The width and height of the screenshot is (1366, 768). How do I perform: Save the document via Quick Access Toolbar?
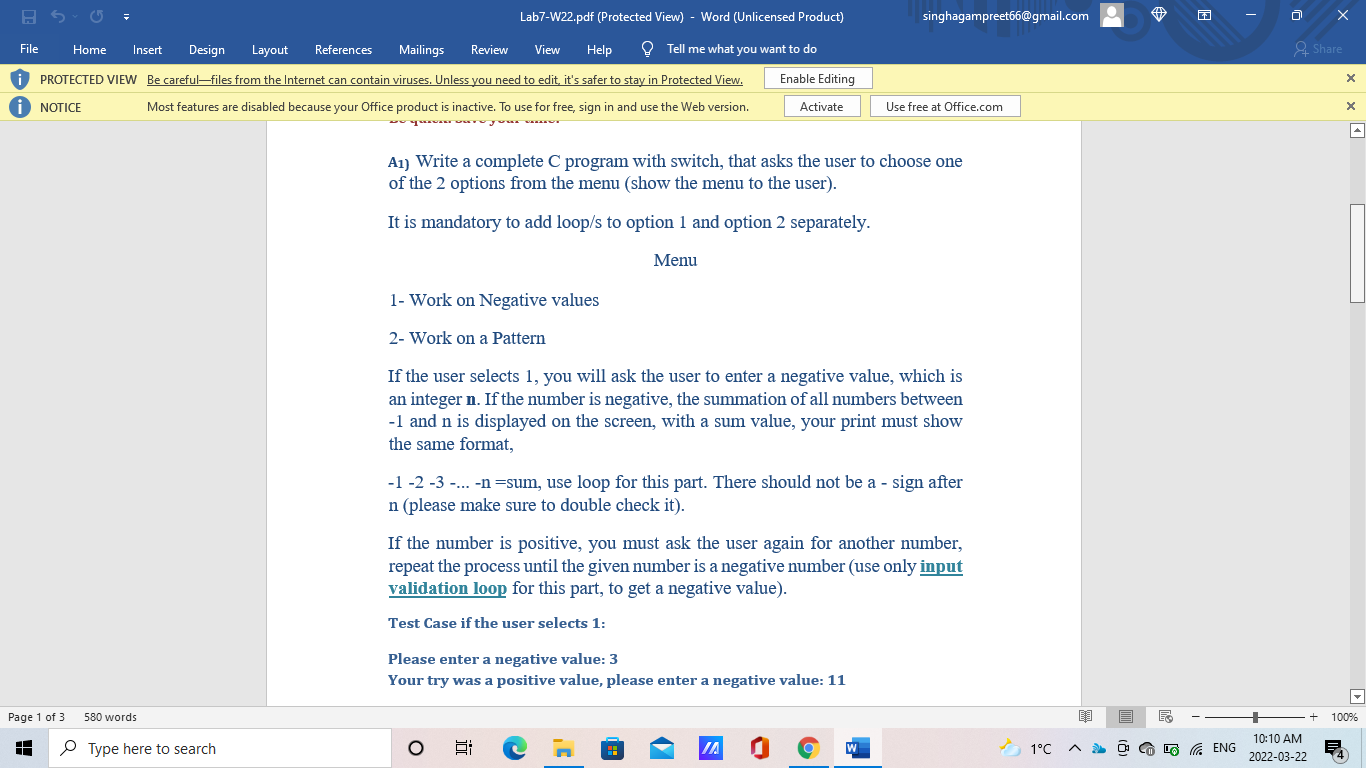tap(28, 16)
